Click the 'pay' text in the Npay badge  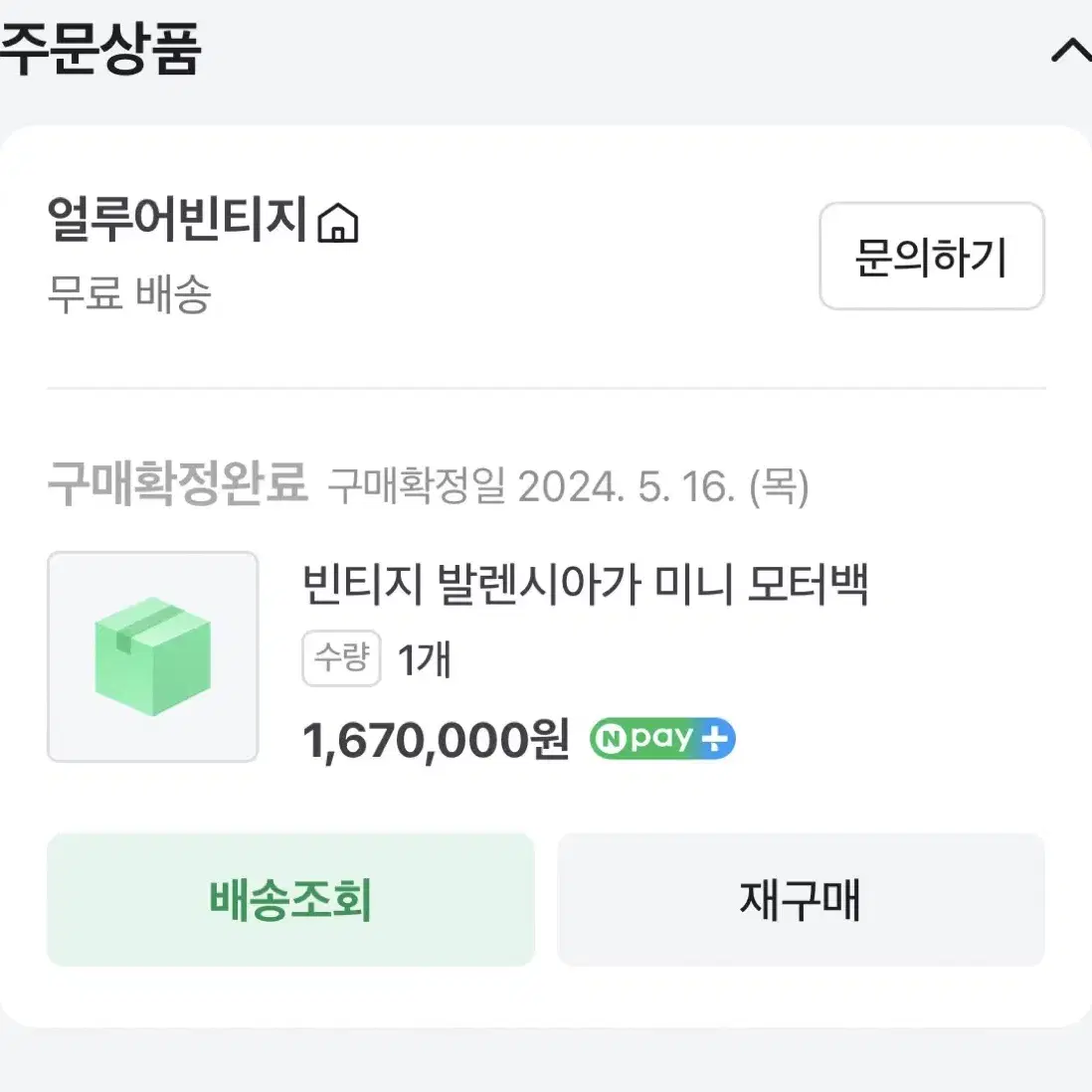tap(661, 738)
